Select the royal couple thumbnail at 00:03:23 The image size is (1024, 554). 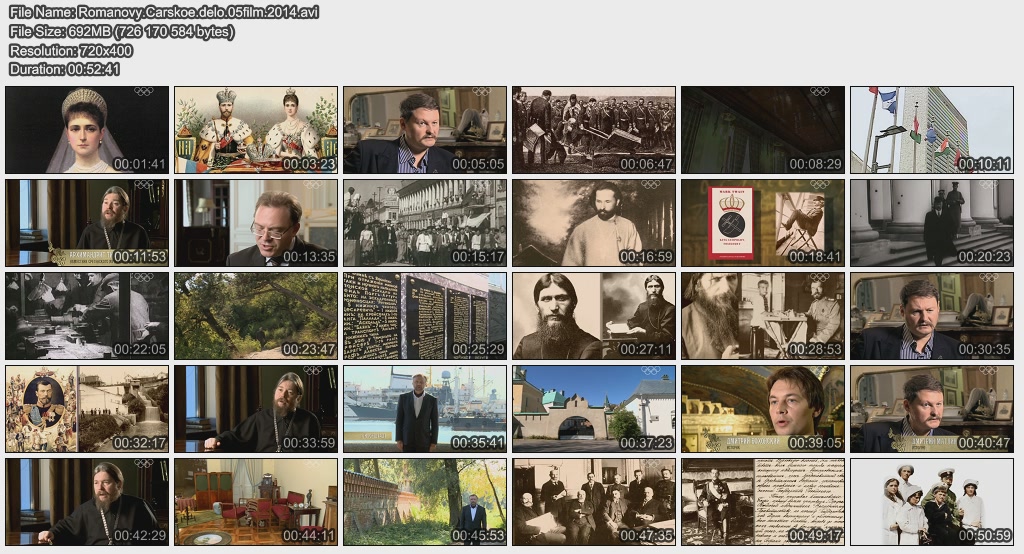point(256,130)
